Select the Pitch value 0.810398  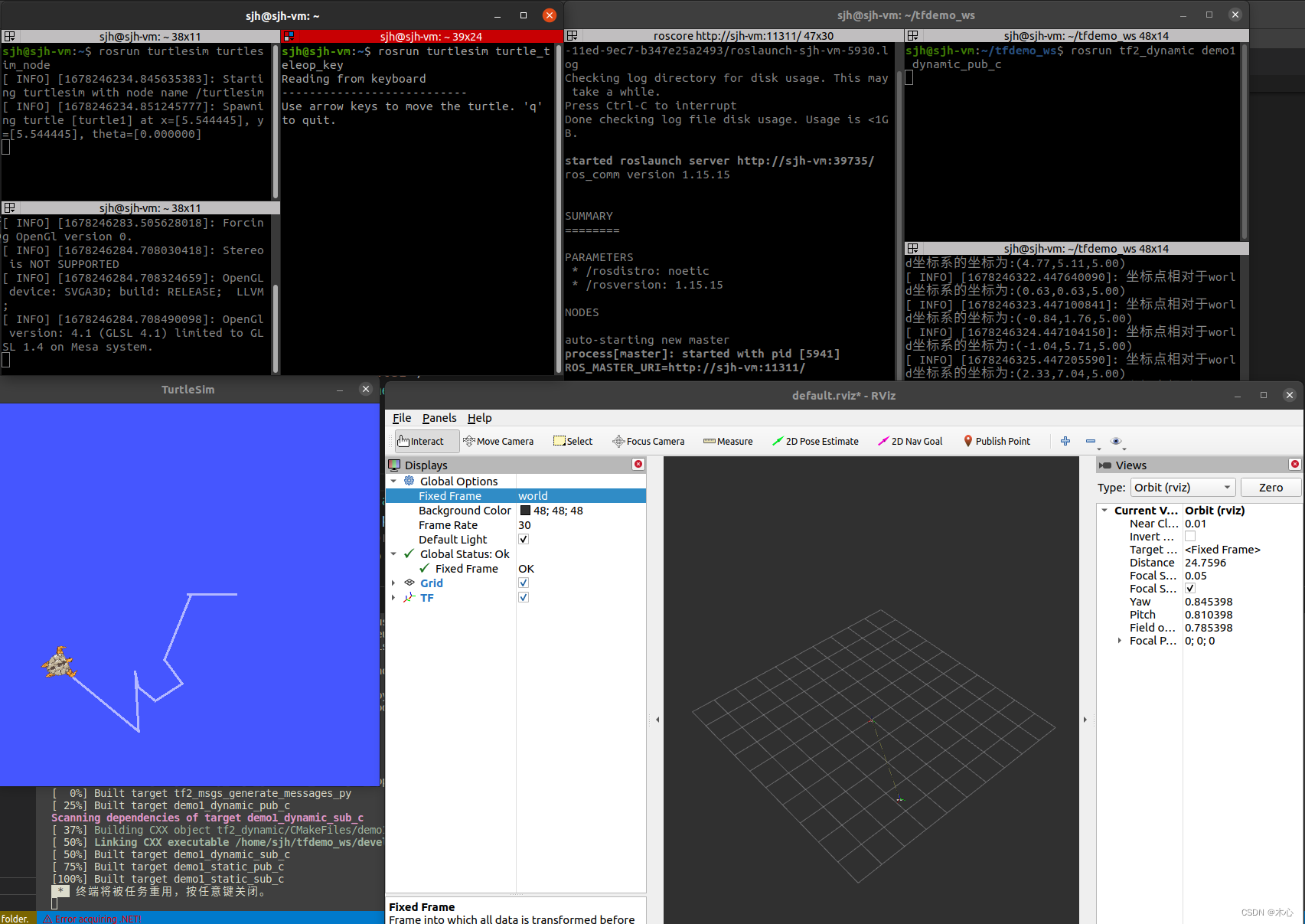tap(1209, 614)
